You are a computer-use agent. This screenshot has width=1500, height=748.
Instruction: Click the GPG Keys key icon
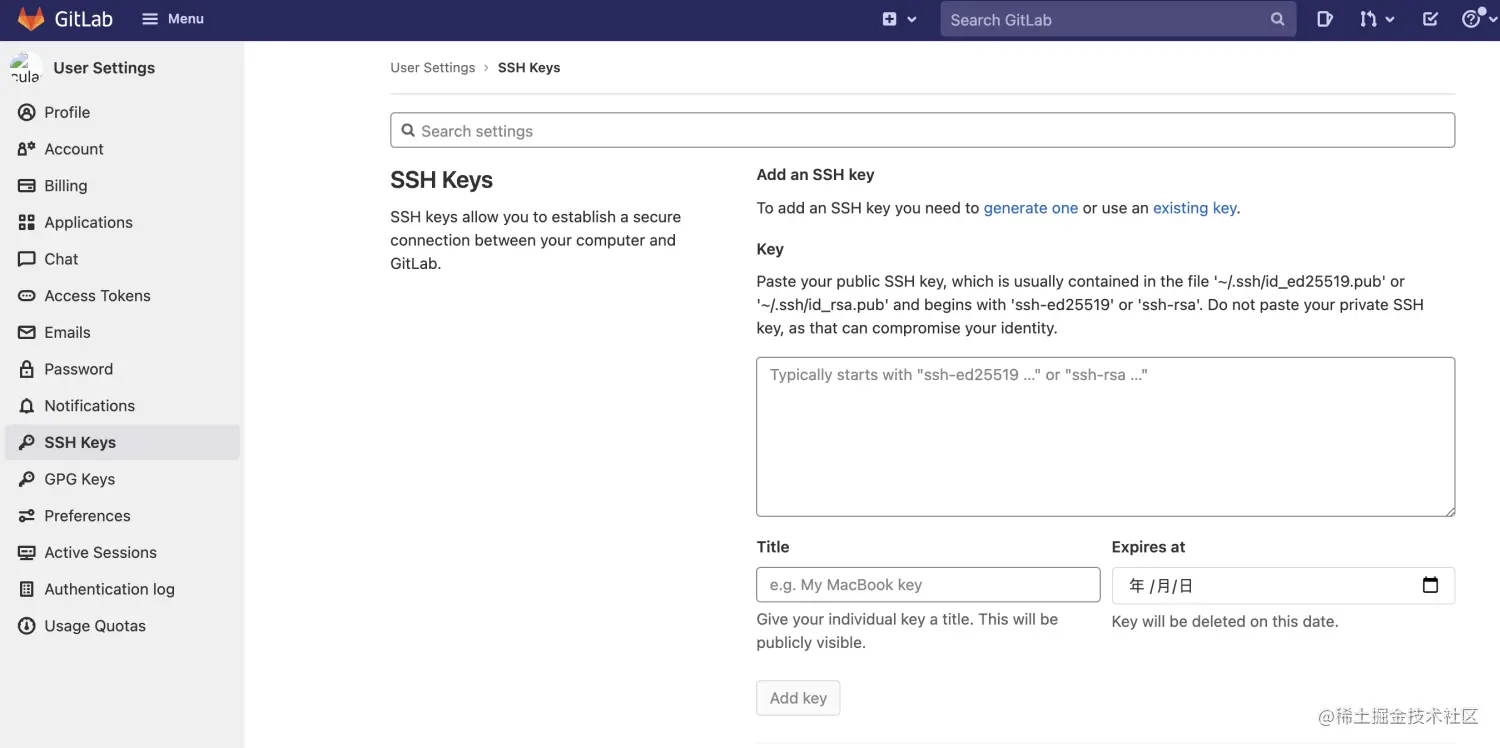click(x=27, y=479)
